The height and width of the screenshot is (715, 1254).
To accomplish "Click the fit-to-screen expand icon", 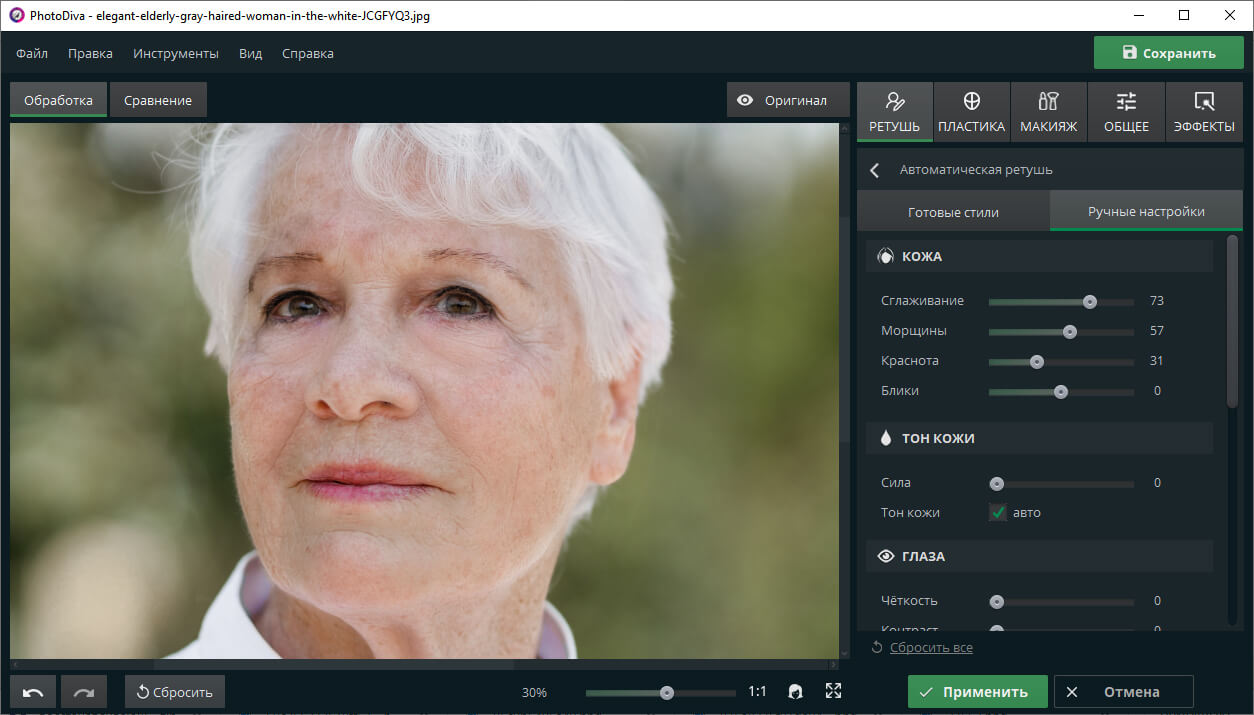I will click(833, 691).
